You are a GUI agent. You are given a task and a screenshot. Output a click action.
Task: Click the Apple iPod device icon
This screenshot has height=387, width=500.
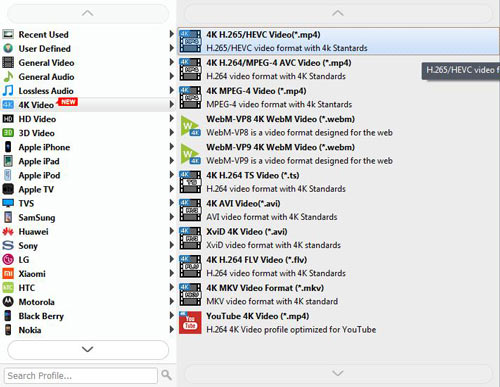click(8, 175)
